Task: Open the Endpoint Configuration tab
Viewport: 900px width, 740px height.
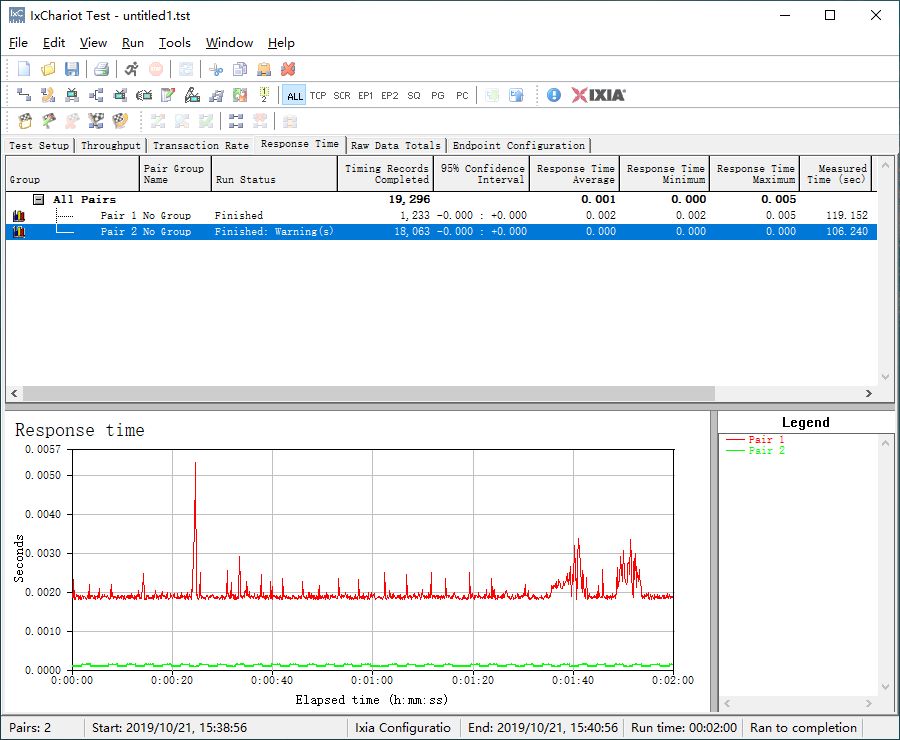Action: 519,146
